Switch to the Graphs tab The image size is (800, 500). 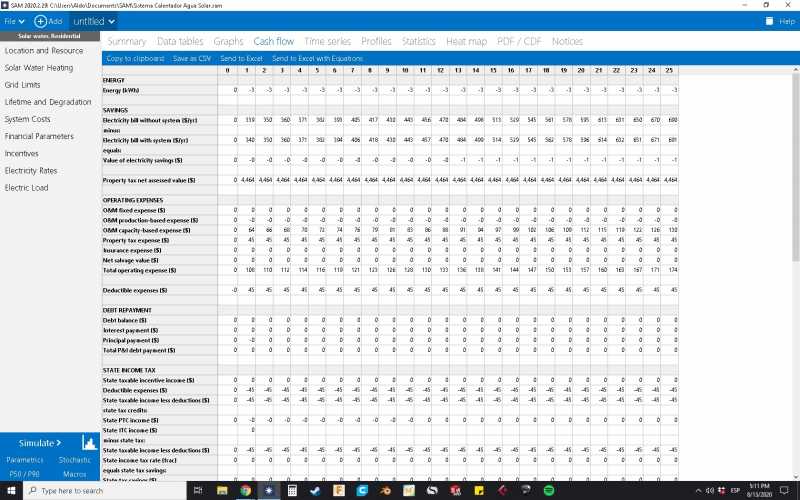pyautogui.click(x=228, y=42)
